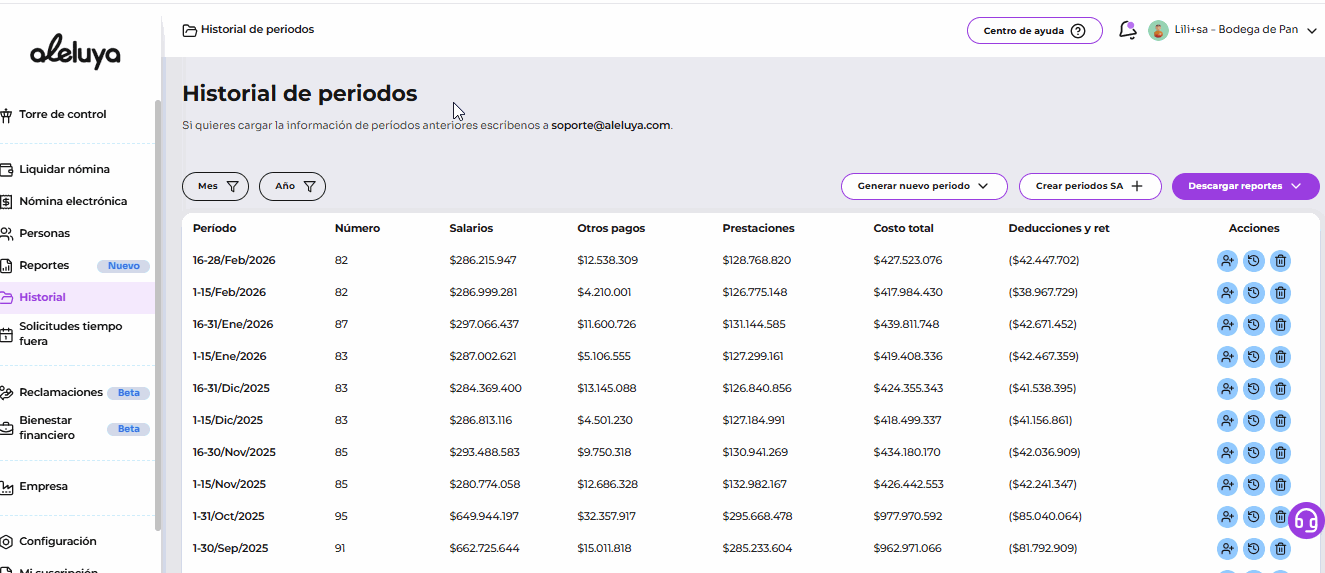This screenshot has height=573, width=1325.
Task: Go to Liquidar nómina in sidebar
Action: tap(64, 169)
